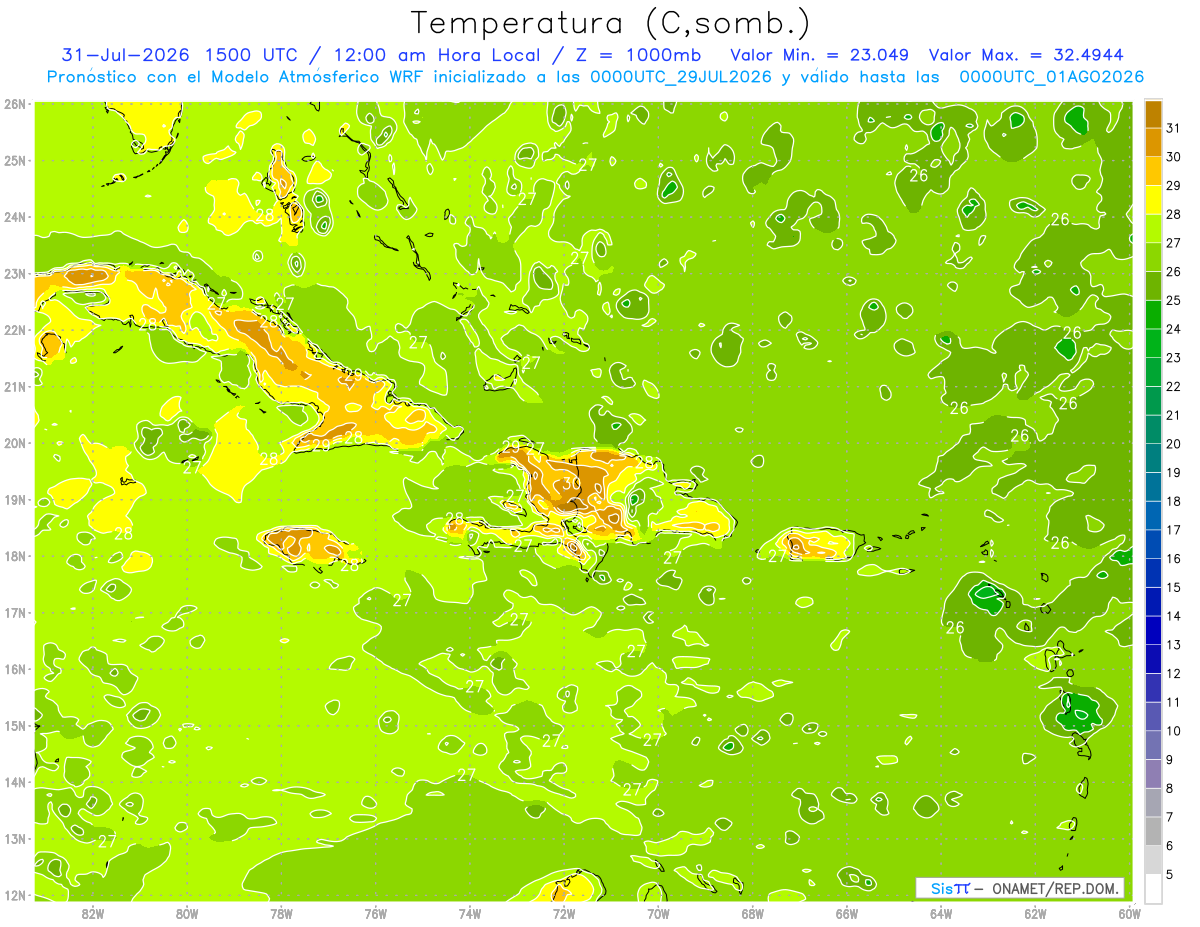Pick the dark green swatch between 24 and 25

tap(1154, 315)
